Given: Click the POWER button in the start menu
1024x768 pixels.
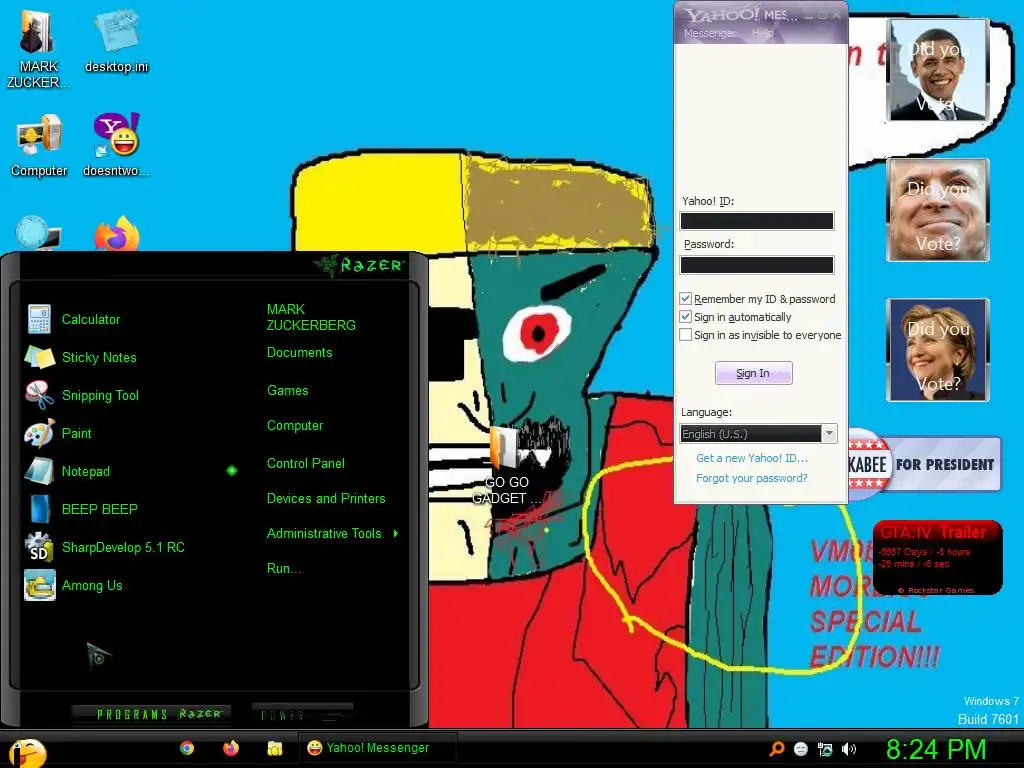Looking at the screenshot, I should 301,714.
